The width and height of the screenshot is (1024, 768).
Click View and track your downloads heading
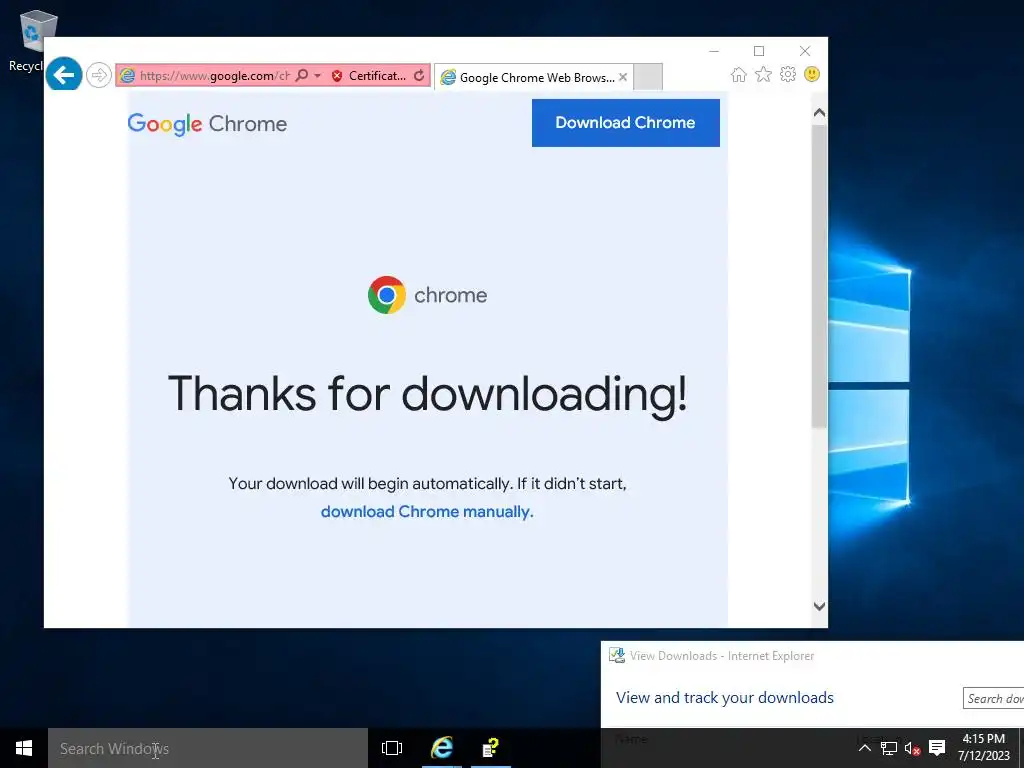pos(725,697)
